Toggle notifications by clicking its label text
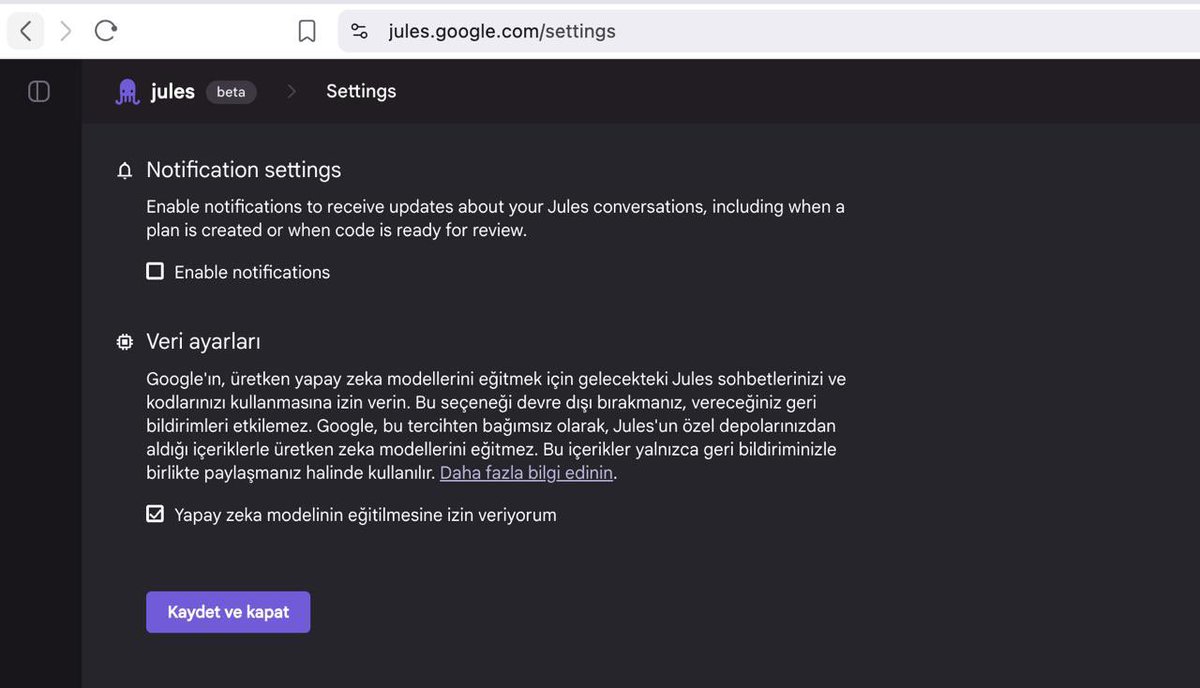The image size is (1200, 688). [249, 271]
